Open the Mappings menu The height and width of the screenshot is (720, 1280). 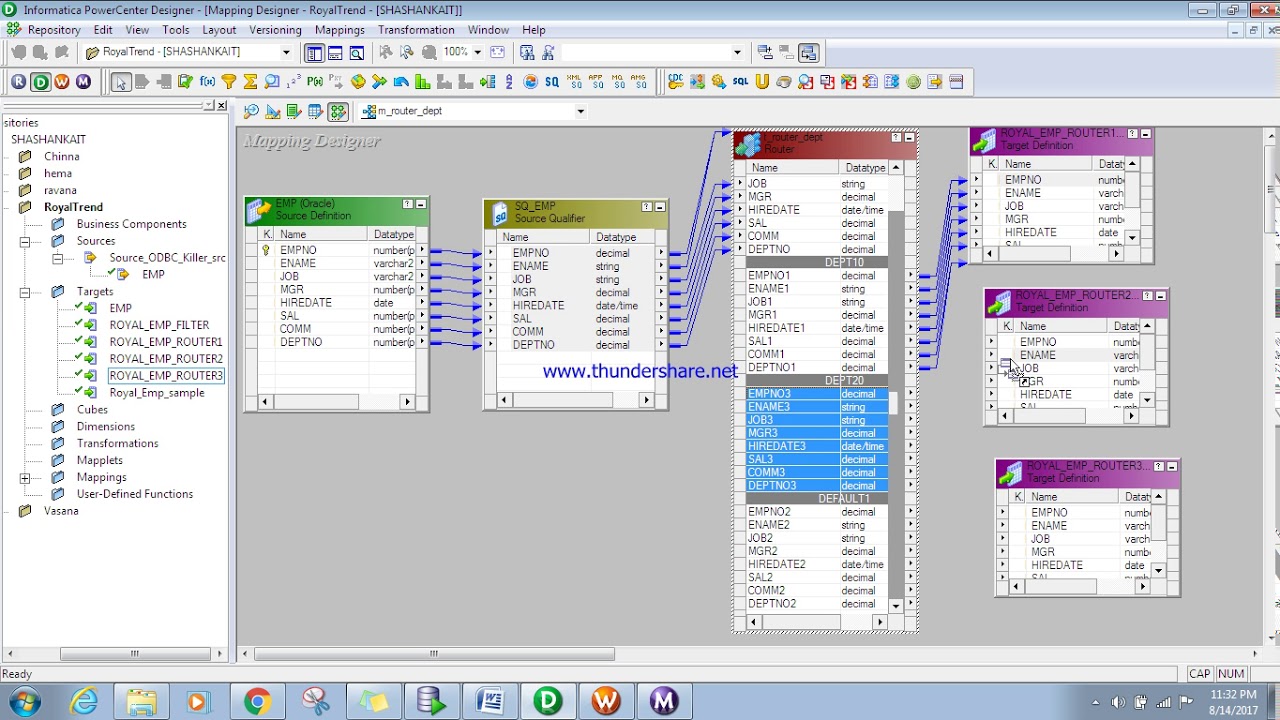pos(339,30)
